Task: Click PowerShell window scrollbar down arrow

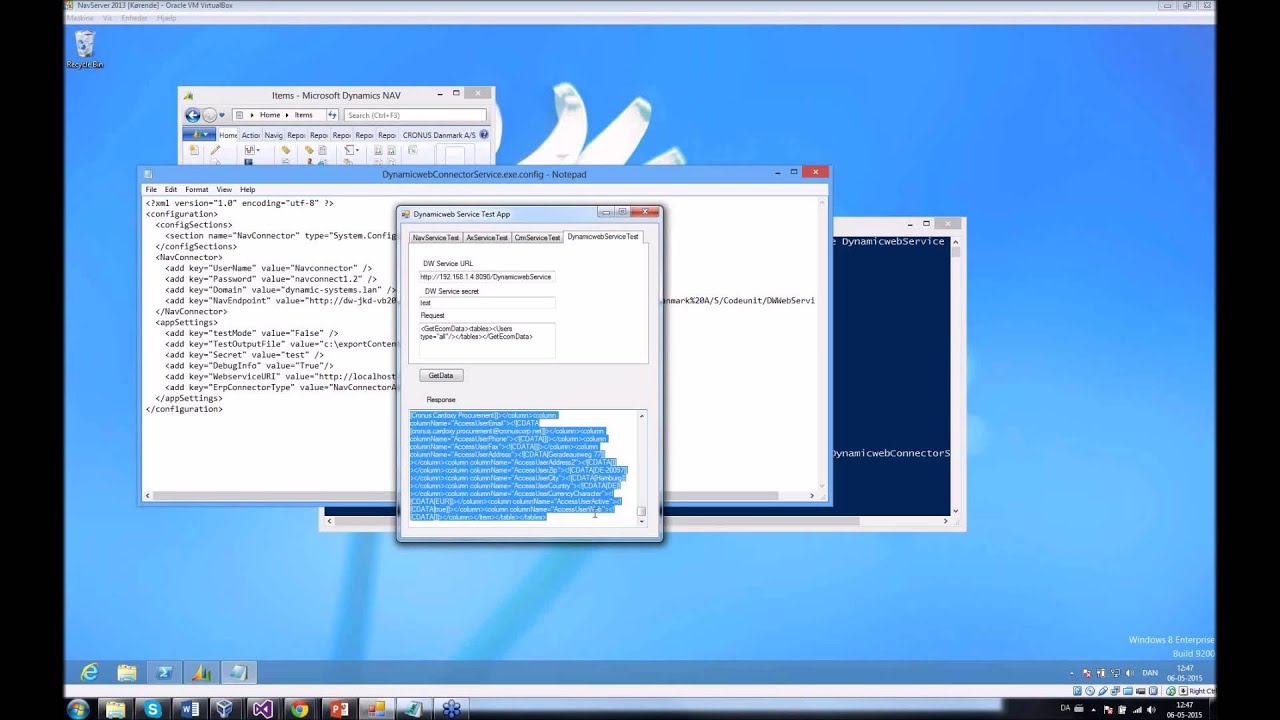Action: [956, 511]
